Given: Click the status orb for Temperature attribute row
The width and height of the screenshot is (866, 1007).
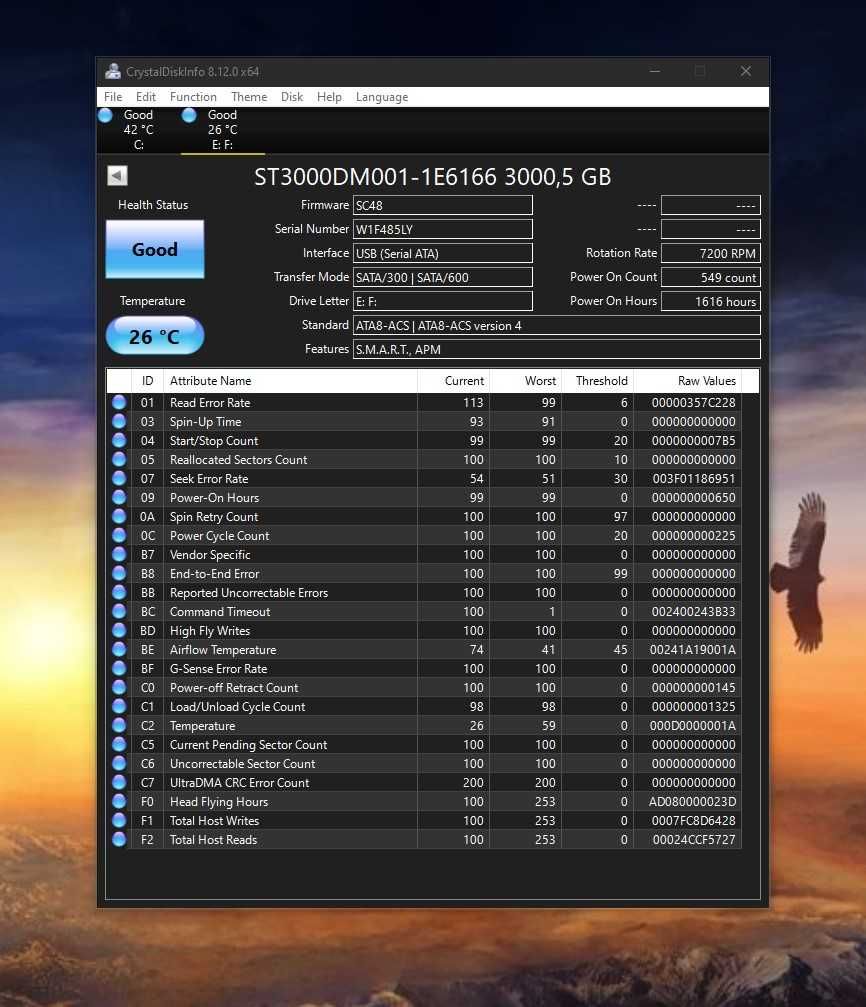Looking at the screenshot, I should click(119, 725).
